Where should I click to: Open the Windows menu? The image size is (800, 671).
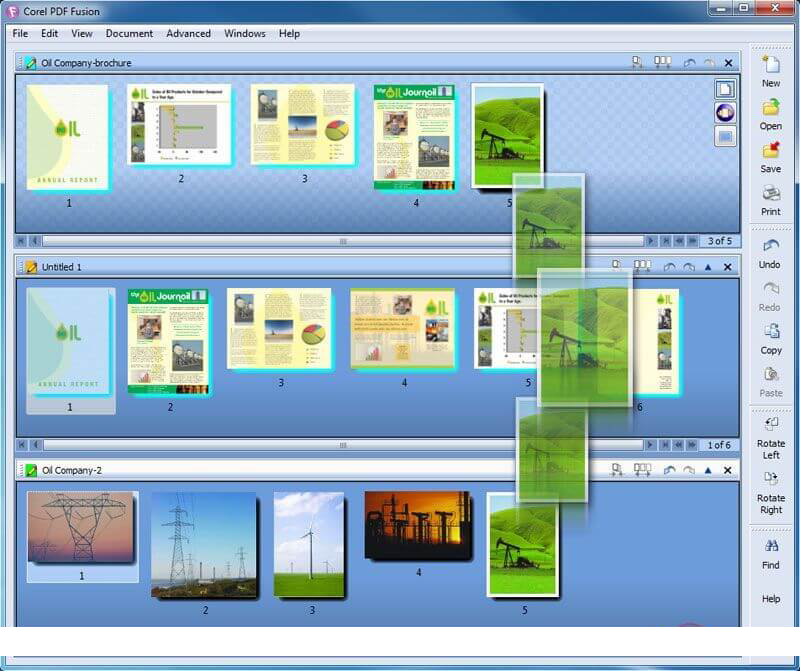pyautogui.click(x=244, y=33)
